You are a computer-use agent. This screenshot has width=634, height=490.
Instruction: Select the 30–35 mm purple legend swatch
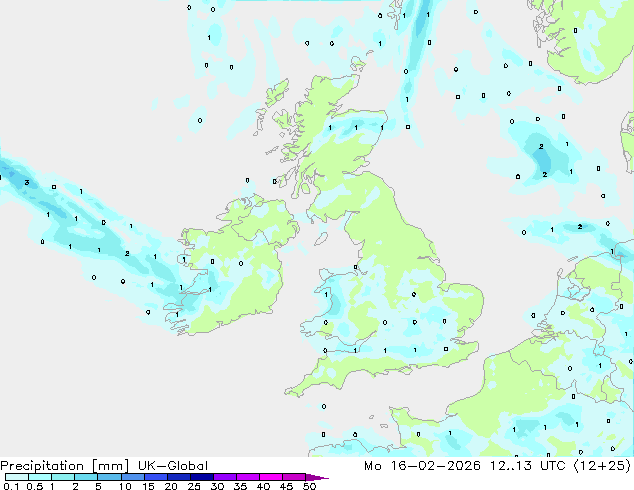[225, 477]
